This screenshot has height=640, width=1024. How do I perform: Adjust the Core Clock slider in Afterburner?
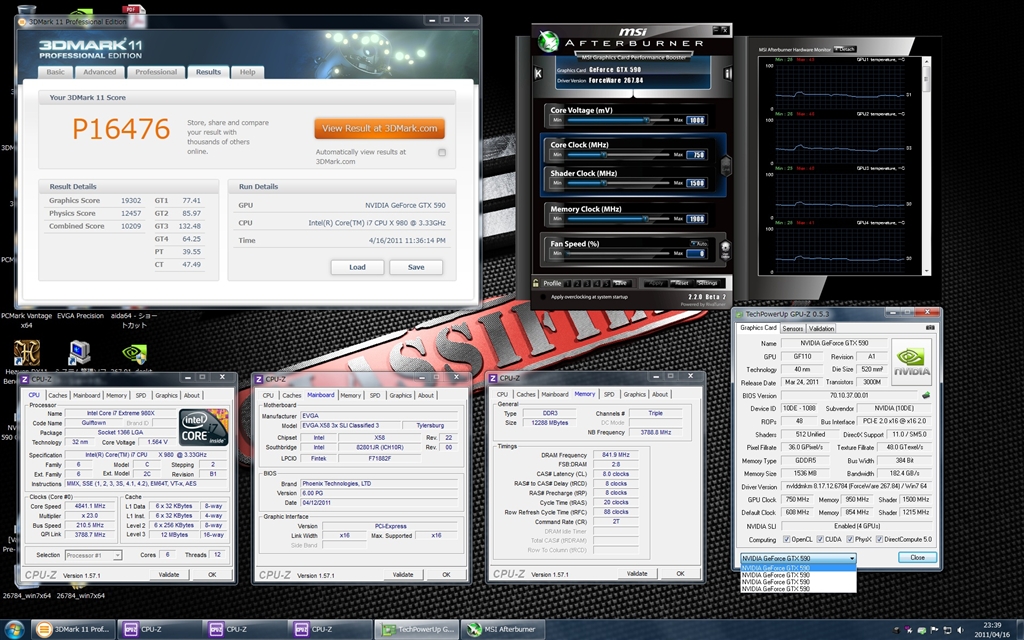click(x=604, y=155)
